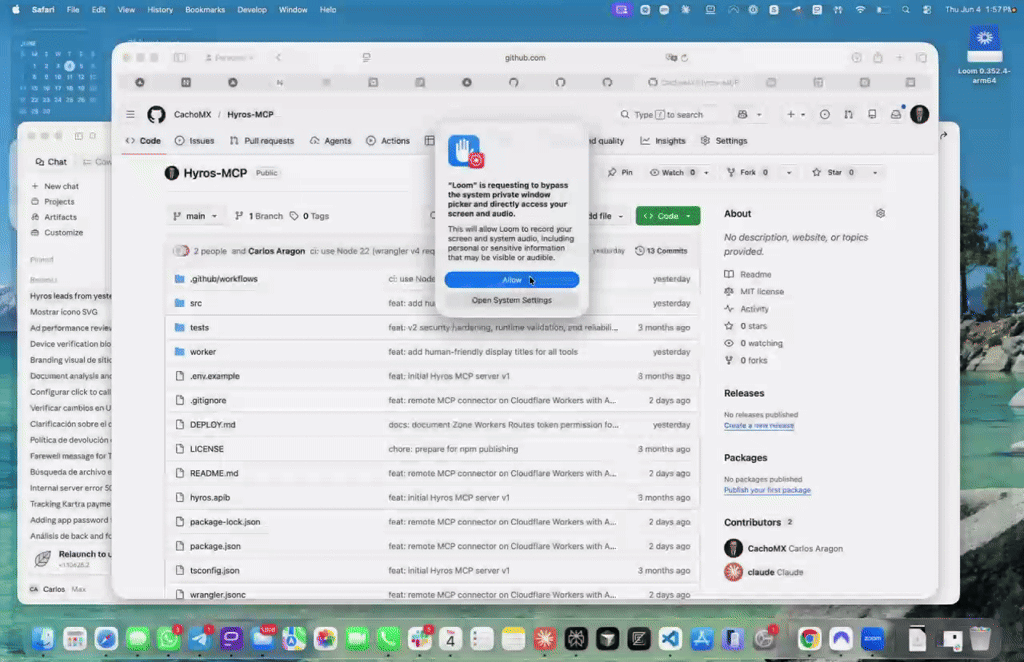Screen dimensions: 1024x662
Task: Open the user profile avatar
Action: click(920, 114)
